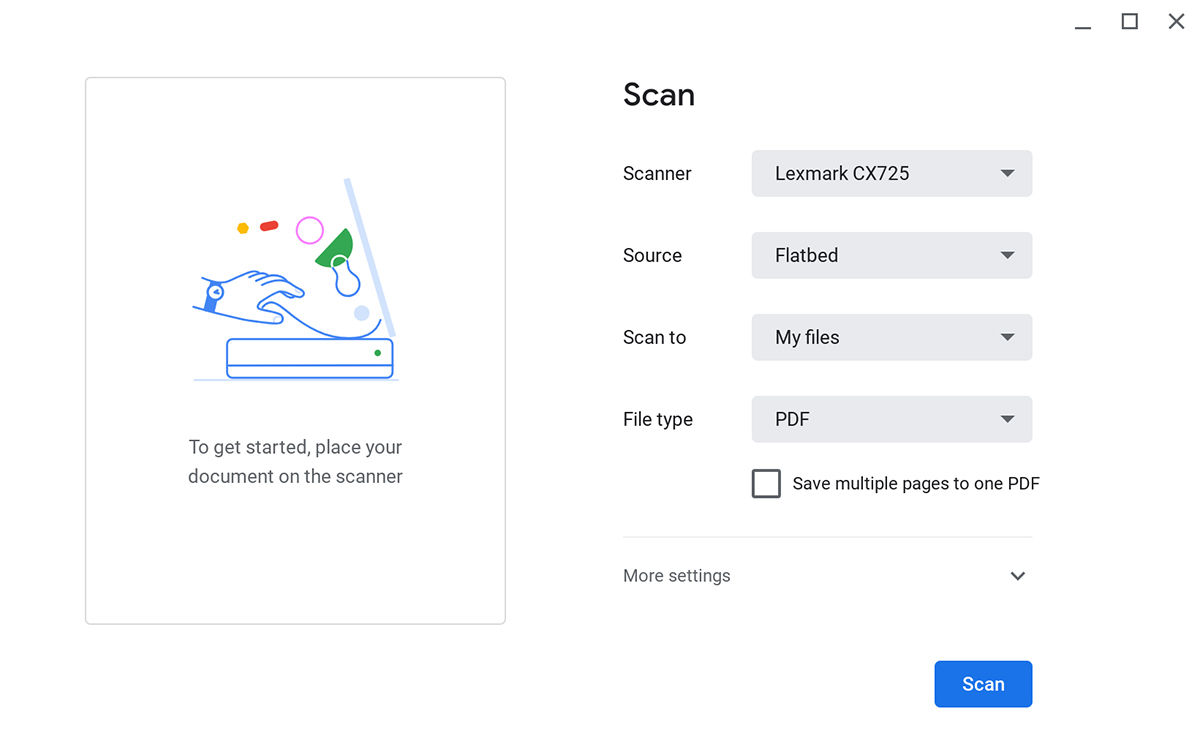Click the More settings chevron icon
The image size is (1200, 744).
coord(1017,576)
